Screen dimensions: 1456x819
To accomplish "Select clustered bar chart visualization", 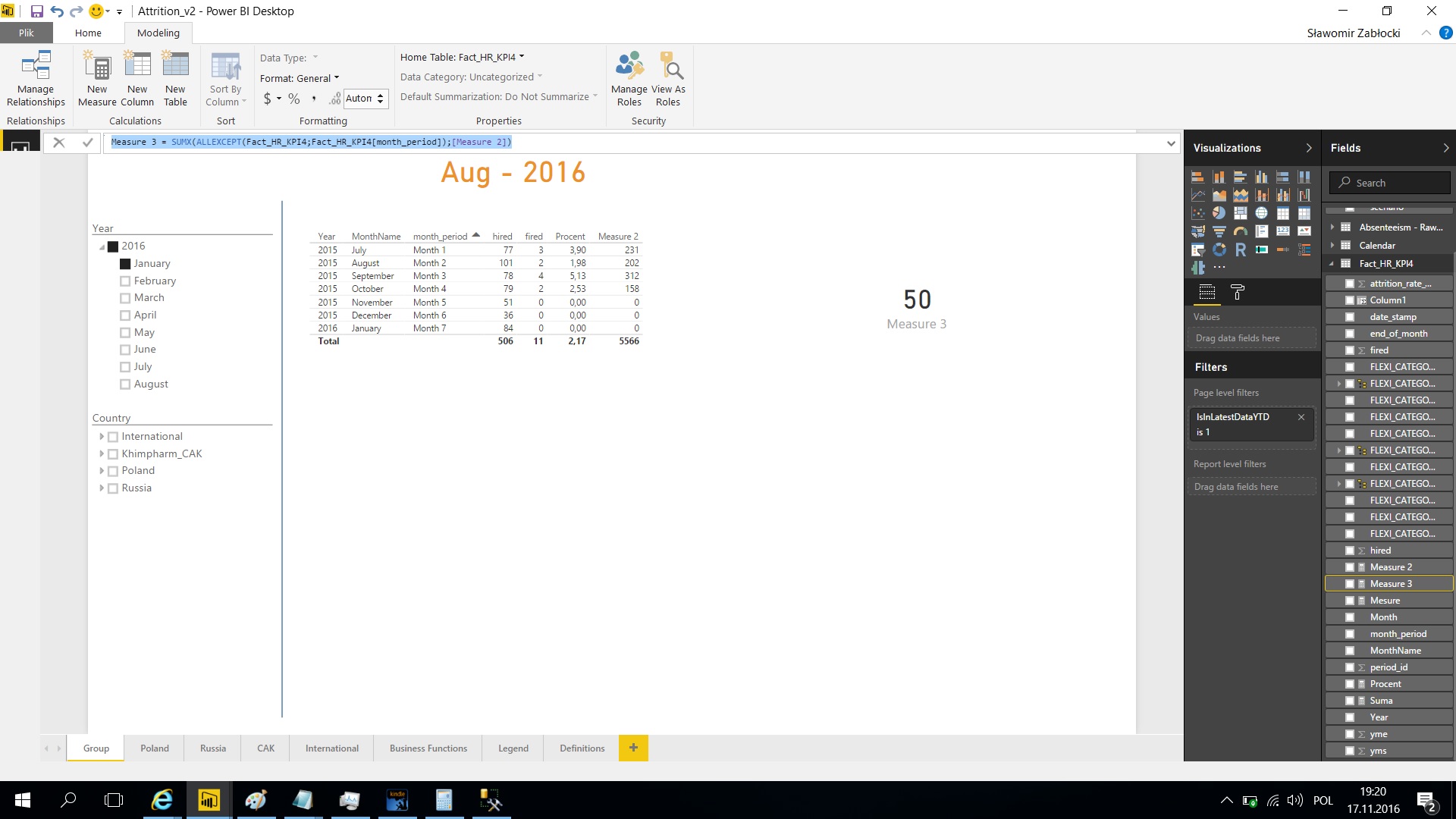I will 1240,177.
